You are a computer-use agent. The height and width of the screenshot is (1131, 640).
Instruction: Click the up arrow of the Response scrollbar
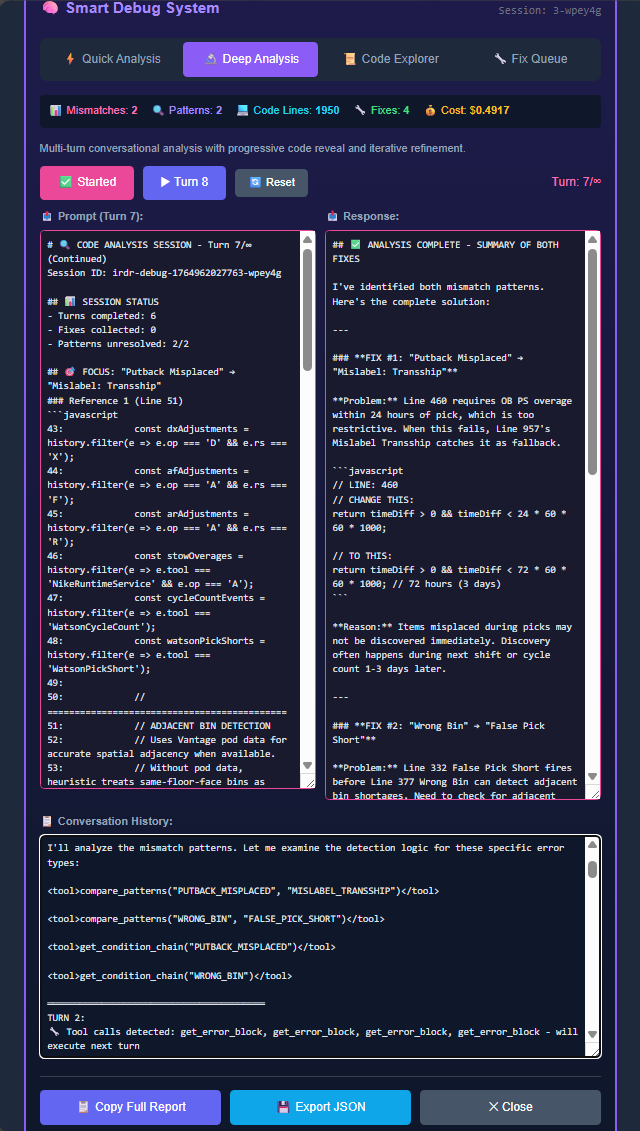(x=593, y=239)
